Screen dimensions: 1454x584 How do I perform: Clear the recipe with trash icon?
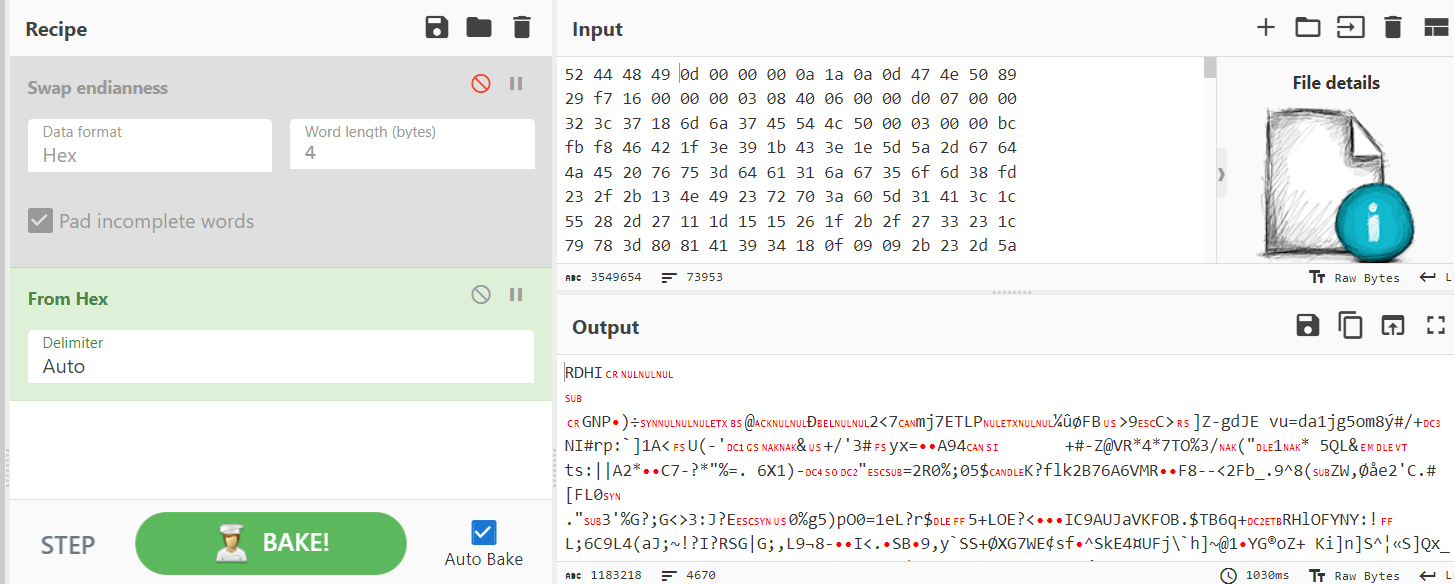click(521, 28)
